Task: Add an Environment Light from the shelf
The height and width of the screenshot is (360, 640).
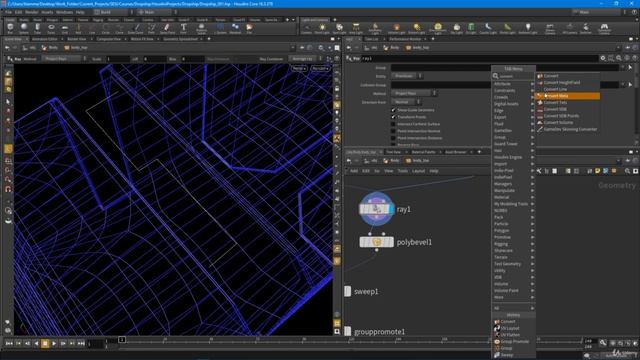Action: tap(438, 29)
